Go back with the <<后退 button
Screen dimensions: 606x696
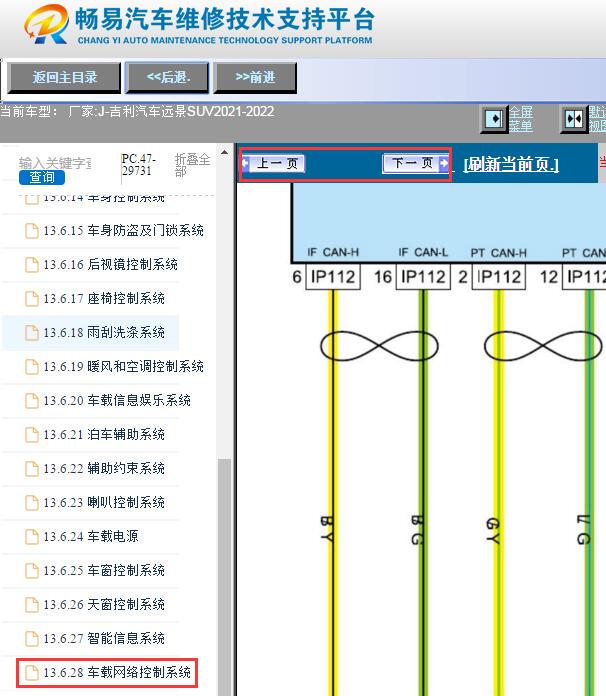click(167, 78)
